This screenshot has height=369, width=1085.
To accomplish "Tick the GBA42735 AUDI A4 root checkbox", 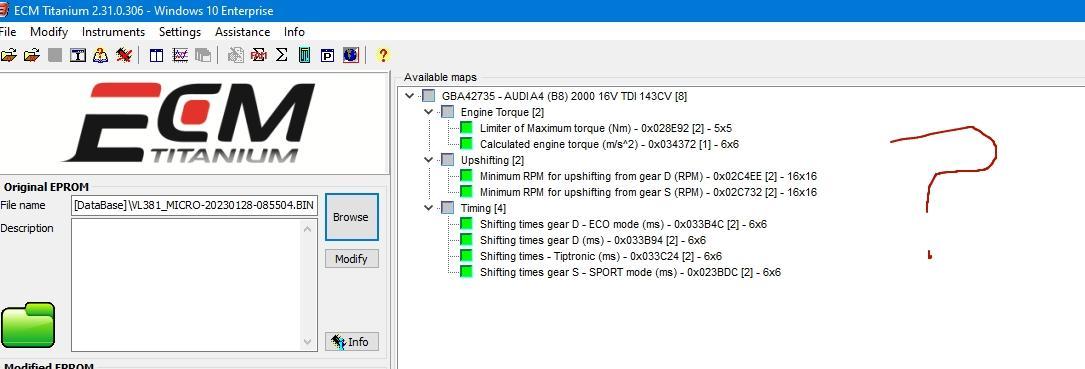I will (429, 96).
